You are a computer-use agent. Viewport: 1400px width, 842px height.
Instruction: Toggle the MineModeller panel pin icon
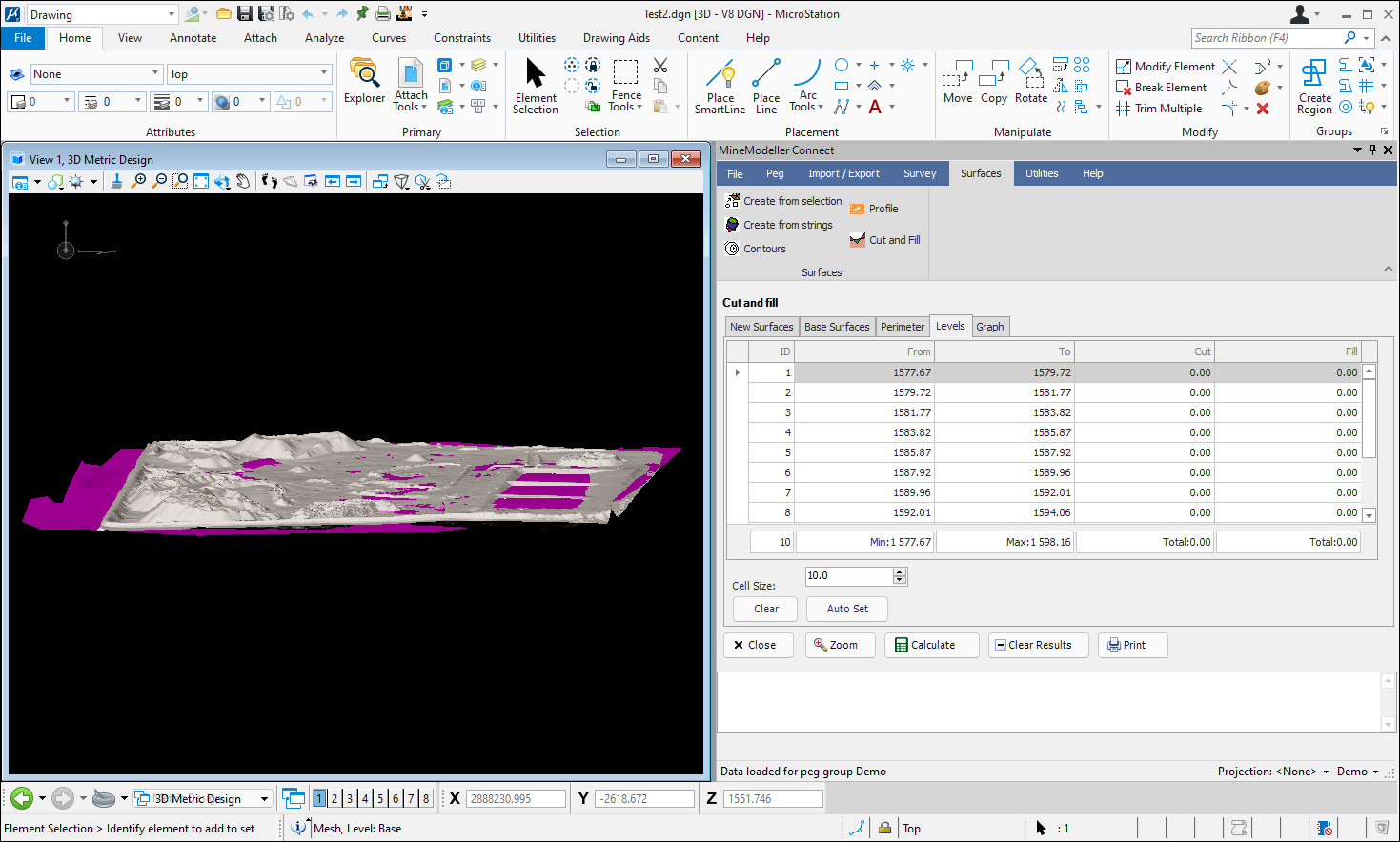pyautogui.click(x=1373, y=150)
